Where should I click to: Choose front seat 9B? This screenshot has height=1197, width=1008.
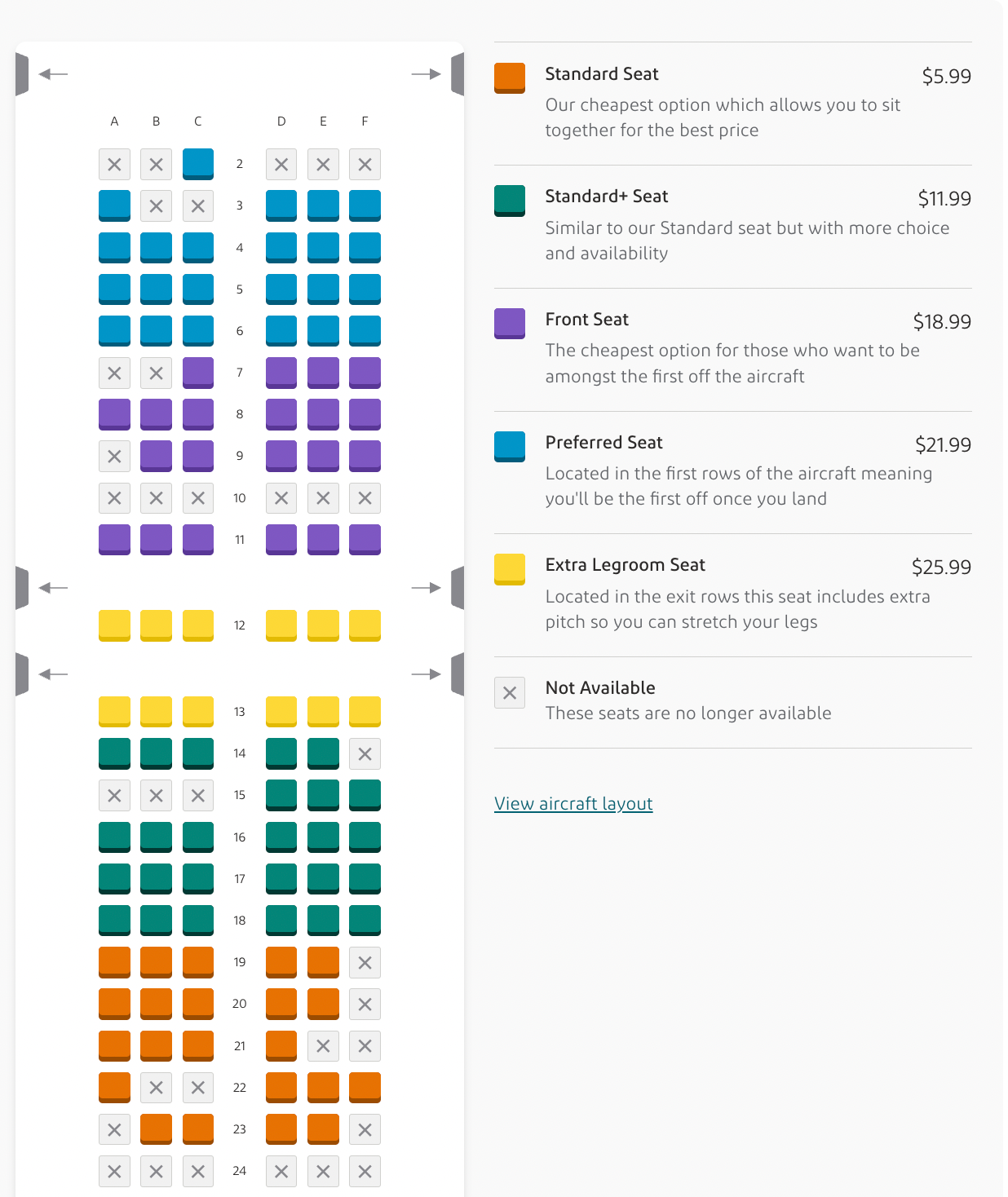click(x=156, y=455)
